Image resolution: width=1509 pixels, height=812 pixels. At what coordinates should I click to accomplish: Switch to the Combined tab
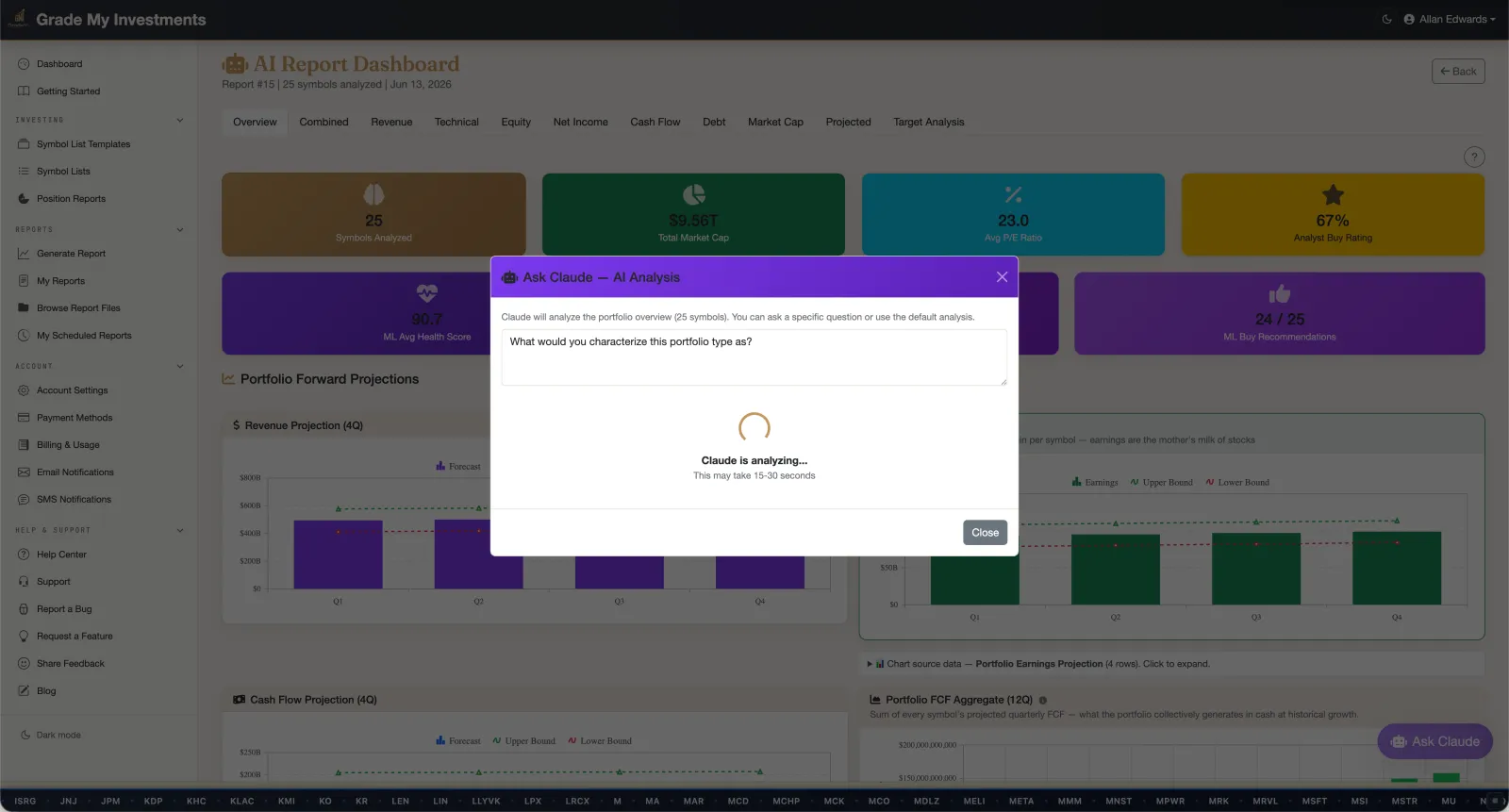323,123
